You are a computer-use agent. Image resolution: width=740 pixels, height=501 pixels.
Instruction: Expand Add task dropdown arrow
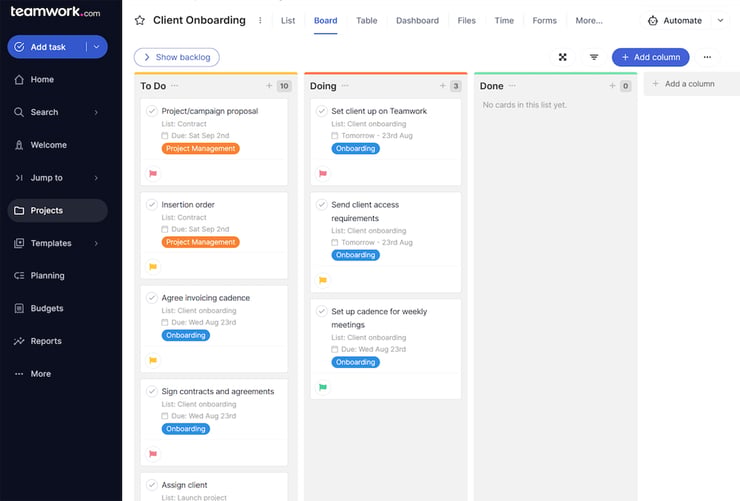[x=97, y=47]
